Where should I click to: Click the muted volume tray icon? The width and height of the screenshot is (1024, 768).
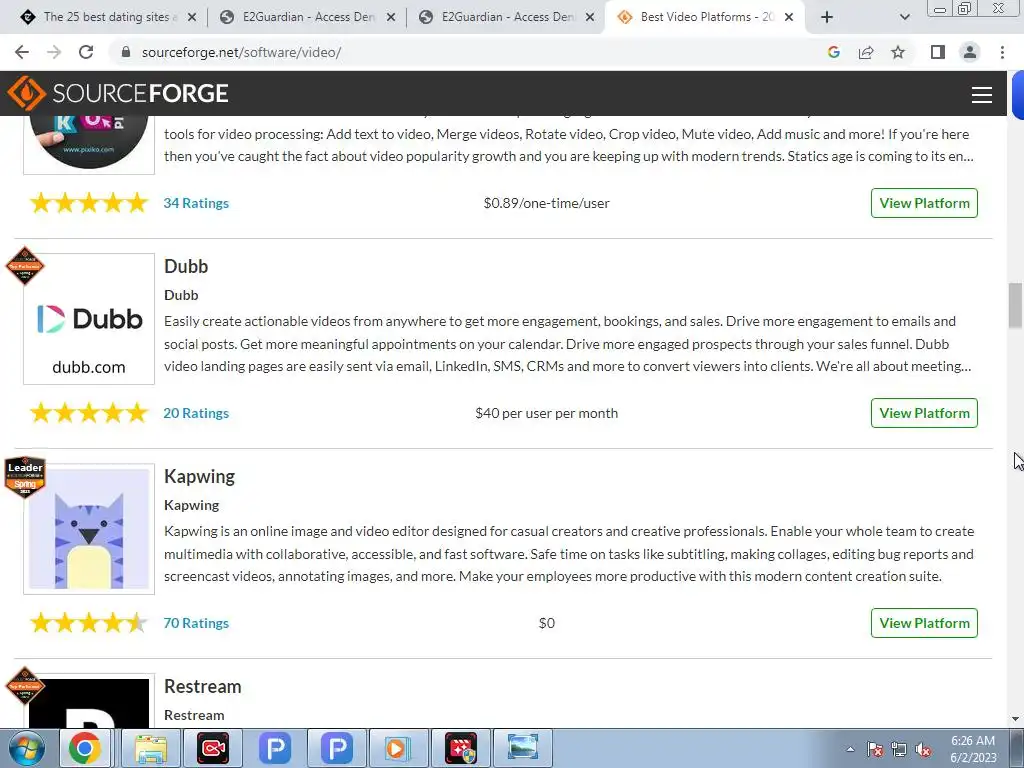(923, 749)
